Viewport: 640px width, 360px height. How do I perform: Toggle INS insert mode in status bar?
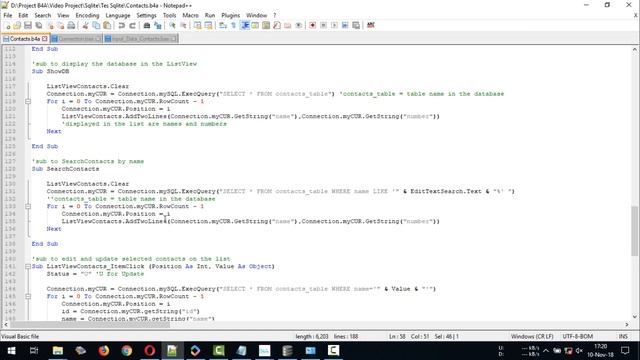623,336
